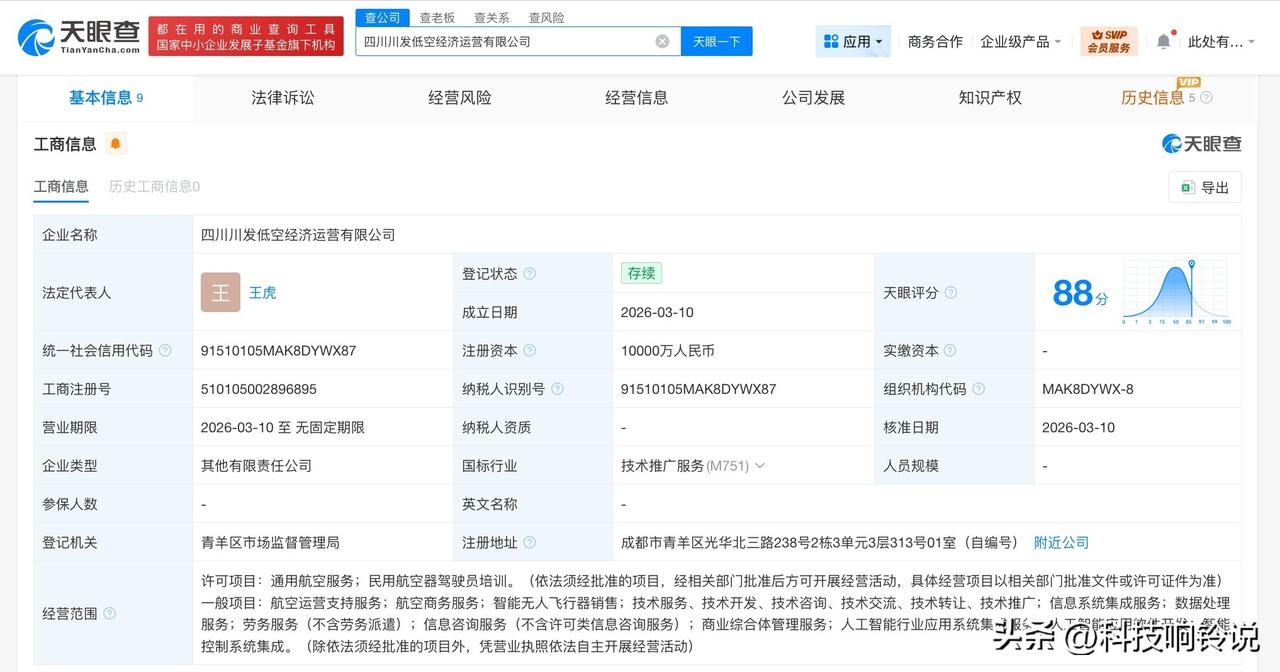The image size is (1280, 672).
Task: Switch to the 法律诉讼 tab
Action: [282, 97]
